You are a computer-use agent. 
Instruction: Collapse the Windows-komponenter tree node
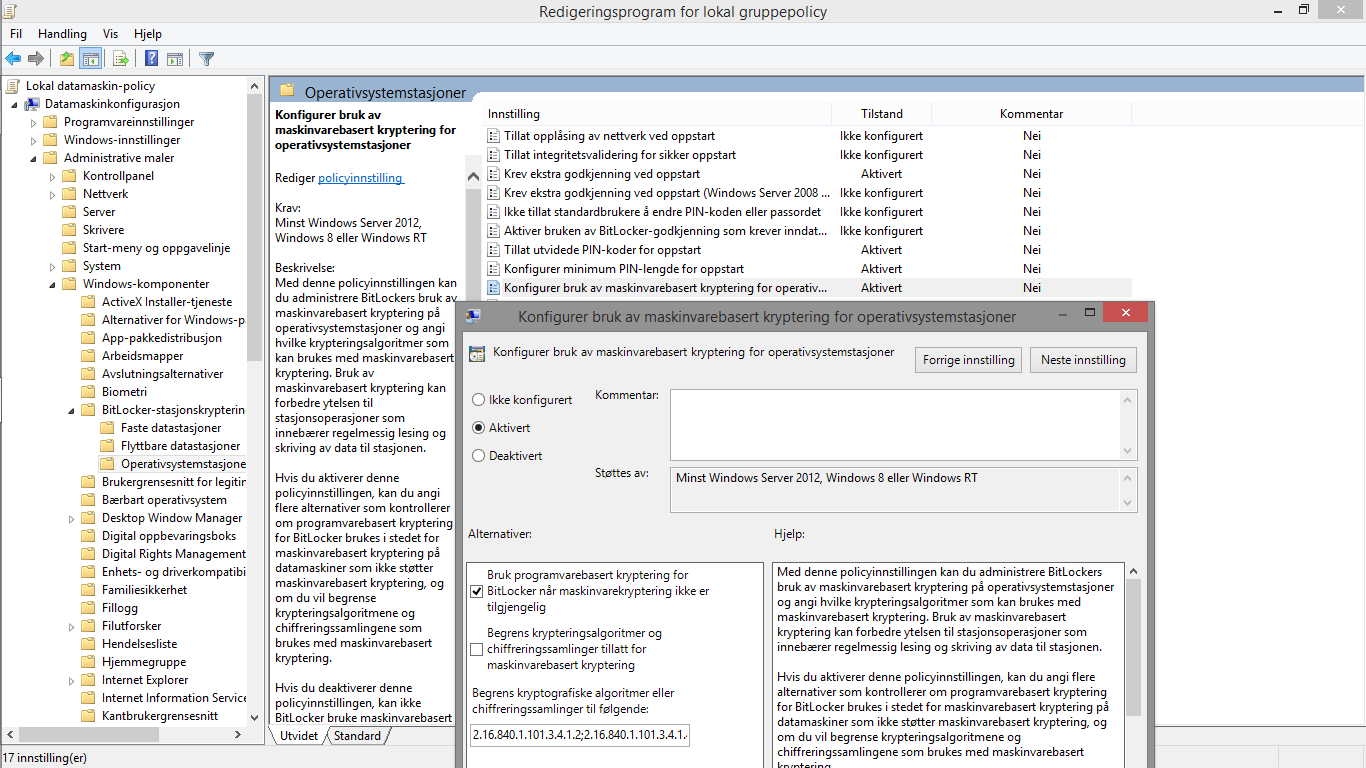click(53, 284)
